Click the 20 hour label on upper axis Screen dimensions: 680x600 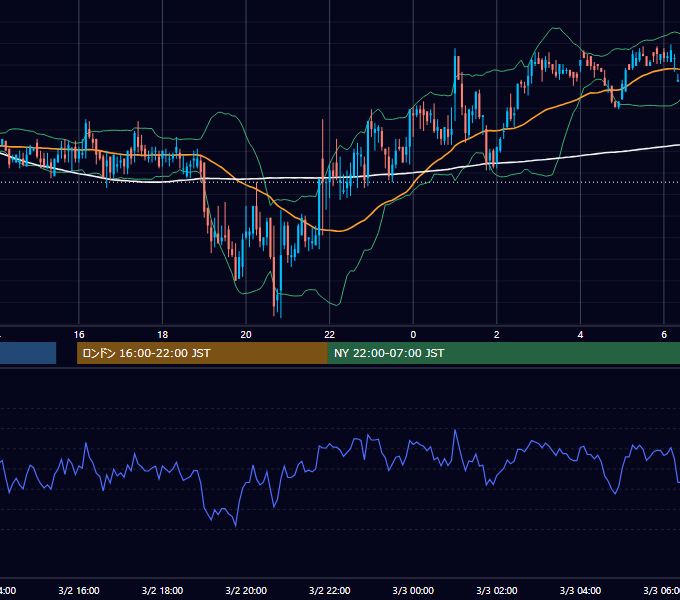tap(246, 335)
